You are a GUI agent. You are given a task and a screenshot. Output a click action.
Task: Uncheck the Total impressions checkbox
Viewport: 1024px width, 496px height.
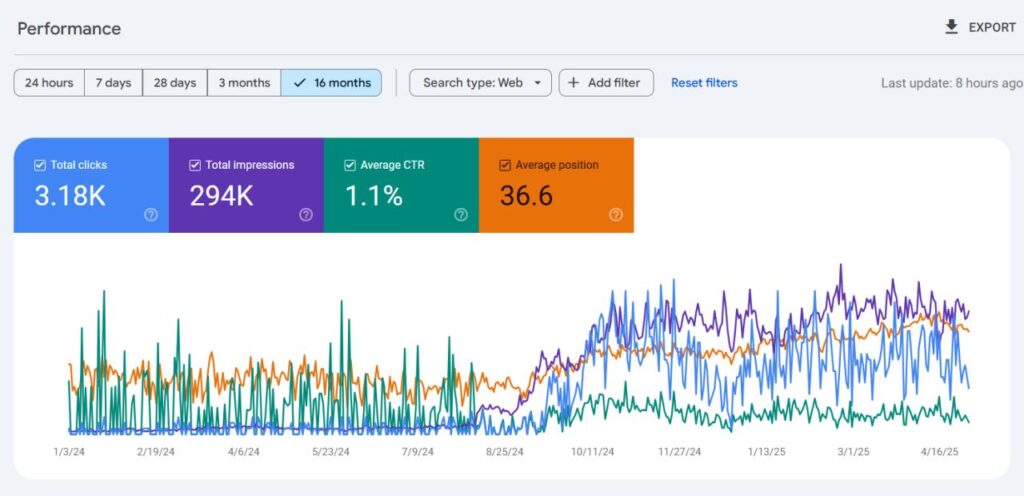coord(195,165)
